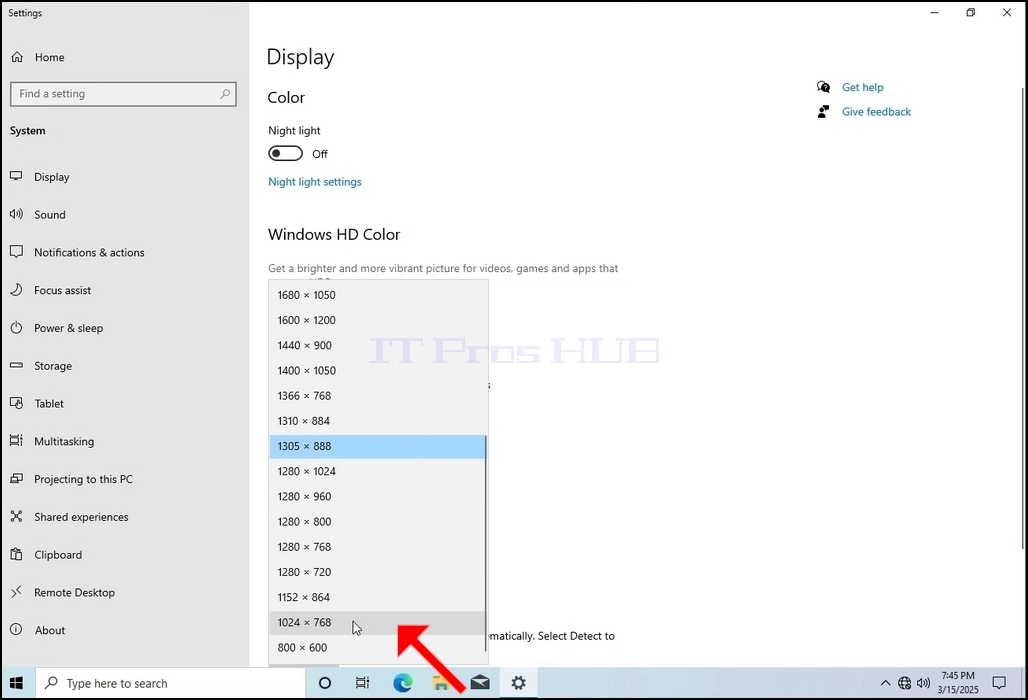Click the Projecting to this PC icon
This screenshot has height=700, width=1028.
(16, 478)
